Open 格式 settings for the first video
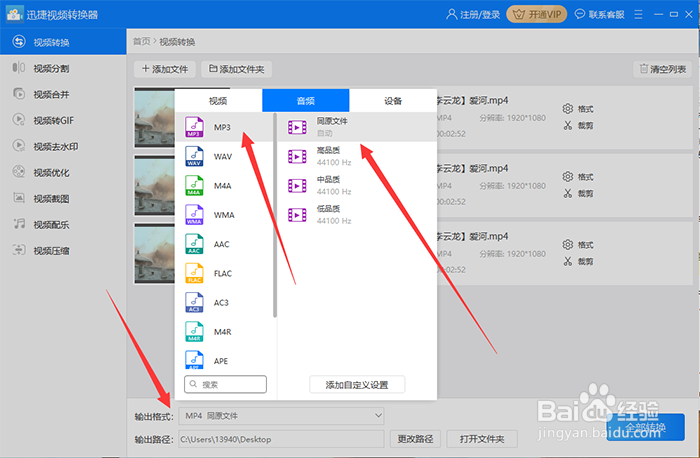 pyautogui.click(x=578, y=109)
